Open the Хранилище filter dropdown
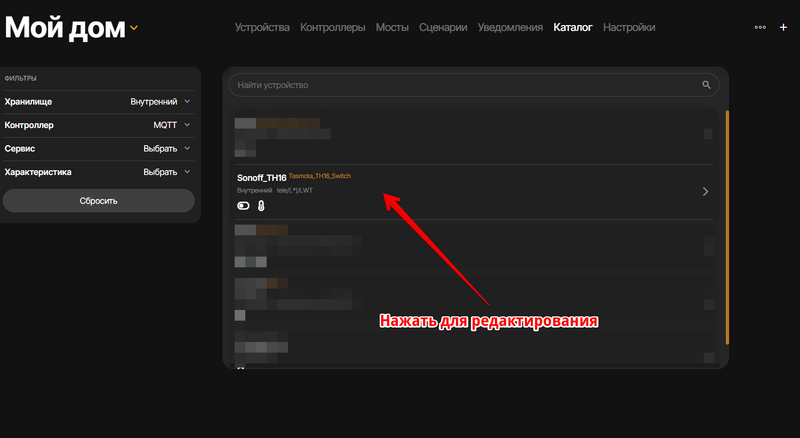The height and width of the screenshot is (438, 800). (160, 102)
